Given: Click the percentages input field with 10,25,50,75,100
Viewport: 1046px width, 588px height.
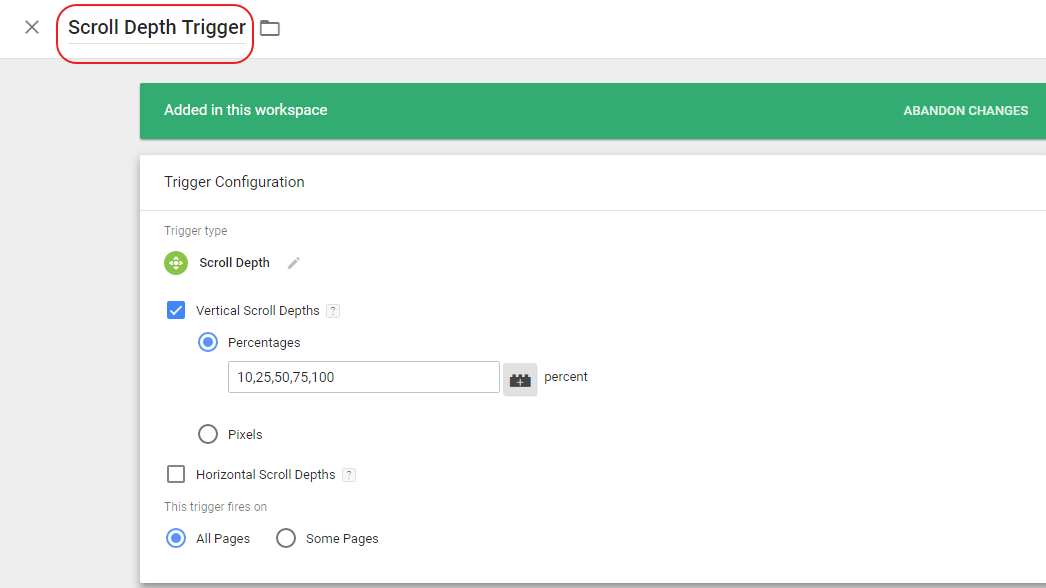Looking at the screenshot, I should point(364,377).
